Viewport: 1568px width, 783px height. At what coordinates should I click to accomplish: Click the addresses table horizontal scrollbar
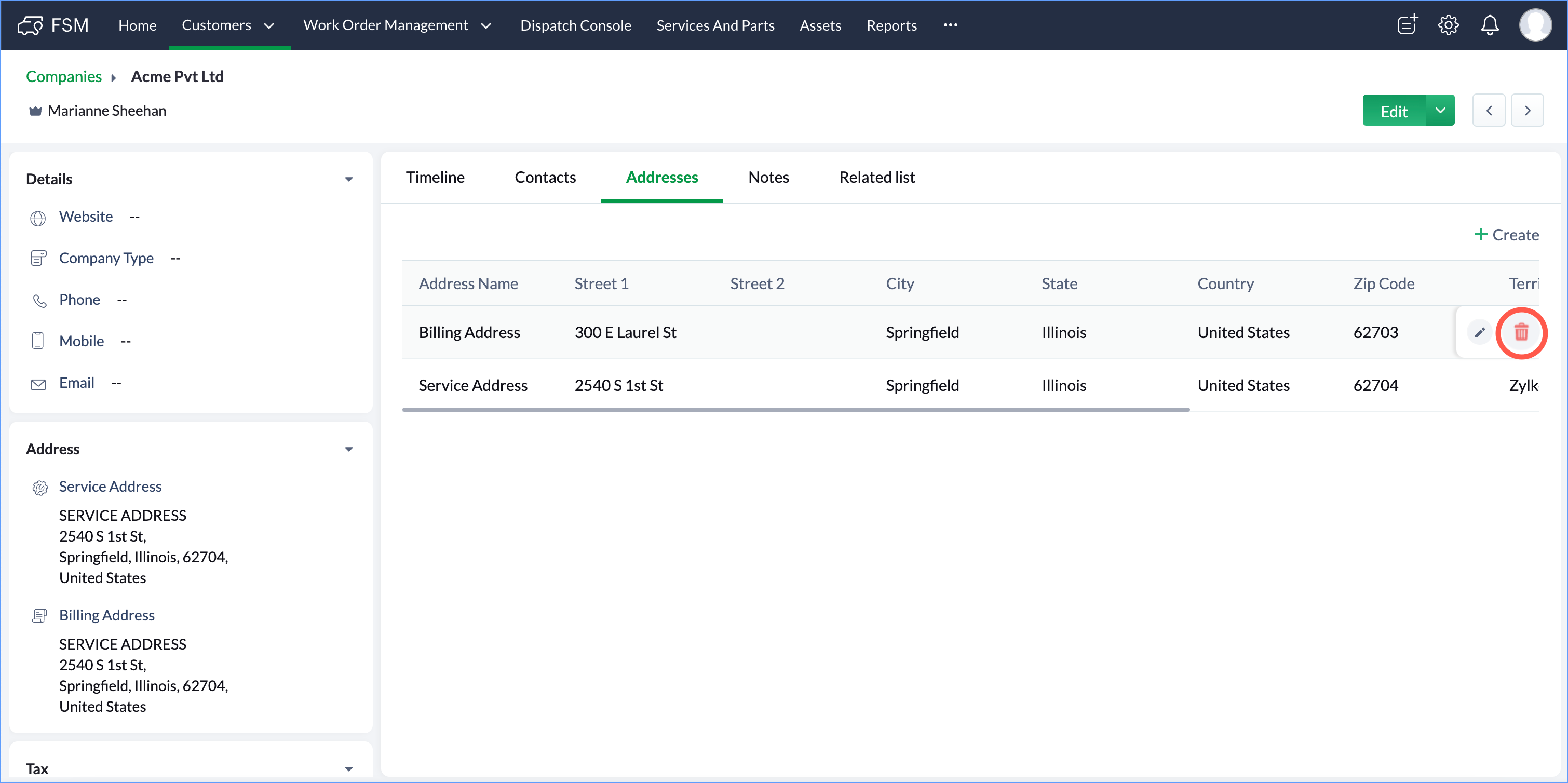tap(795, 410)
